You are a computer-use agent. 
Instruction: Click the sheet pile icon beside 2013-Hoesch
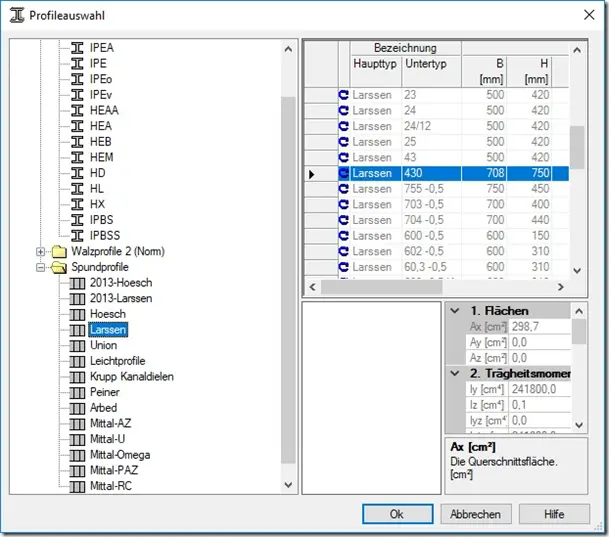pos(77,283)
